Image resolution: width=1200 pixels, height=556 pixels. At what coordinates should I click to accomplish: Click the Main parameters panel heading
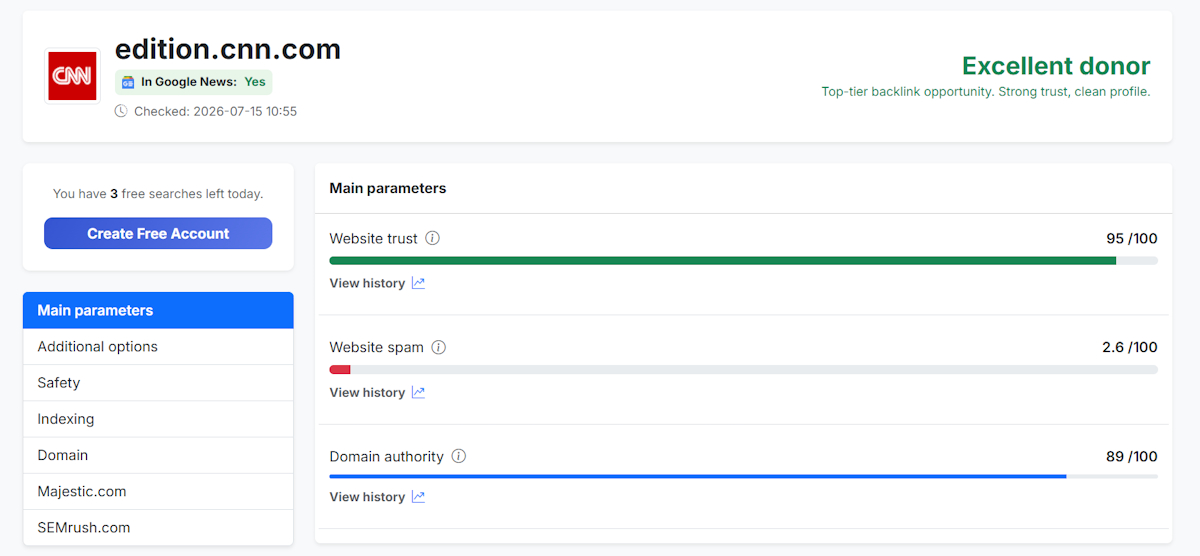[388, 188]
